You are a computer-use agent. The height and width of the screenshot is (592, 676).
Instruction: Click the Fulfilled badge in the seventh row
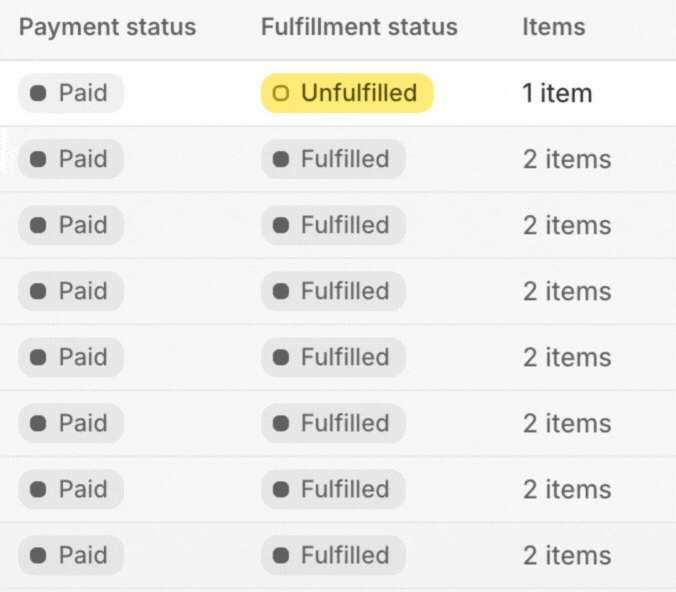(333, 489)
